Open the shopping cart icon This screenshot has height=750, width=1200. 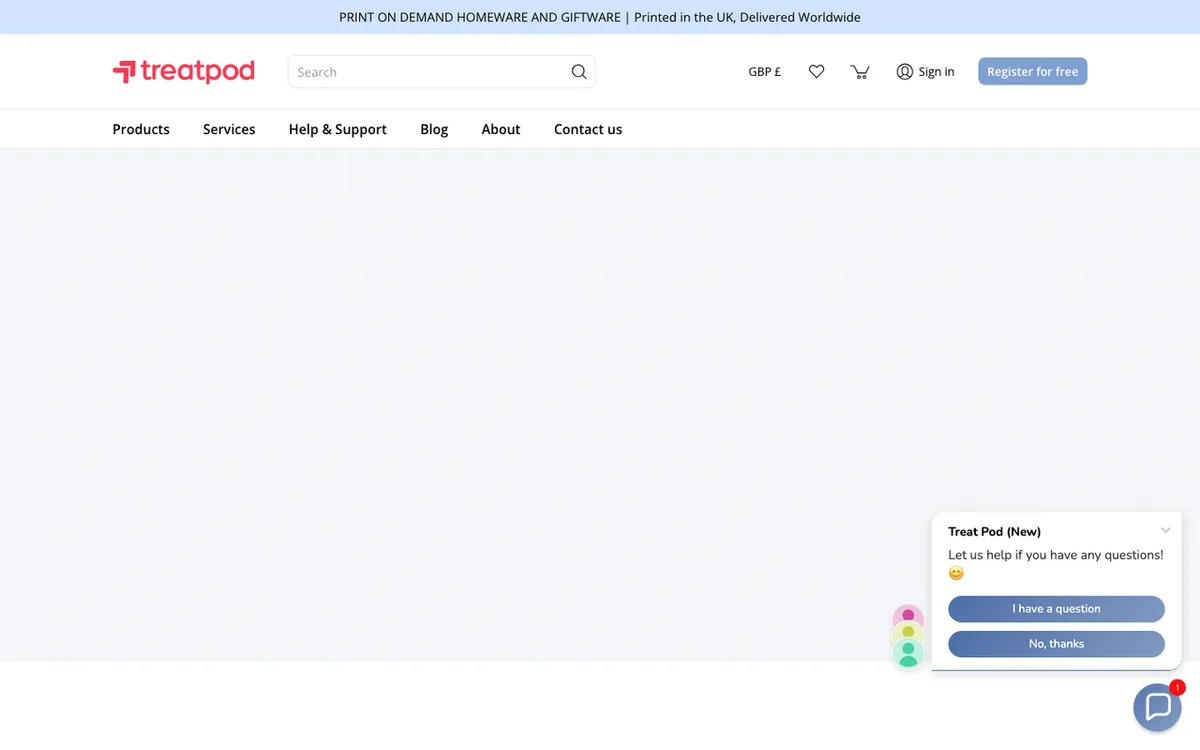point(859,72)
